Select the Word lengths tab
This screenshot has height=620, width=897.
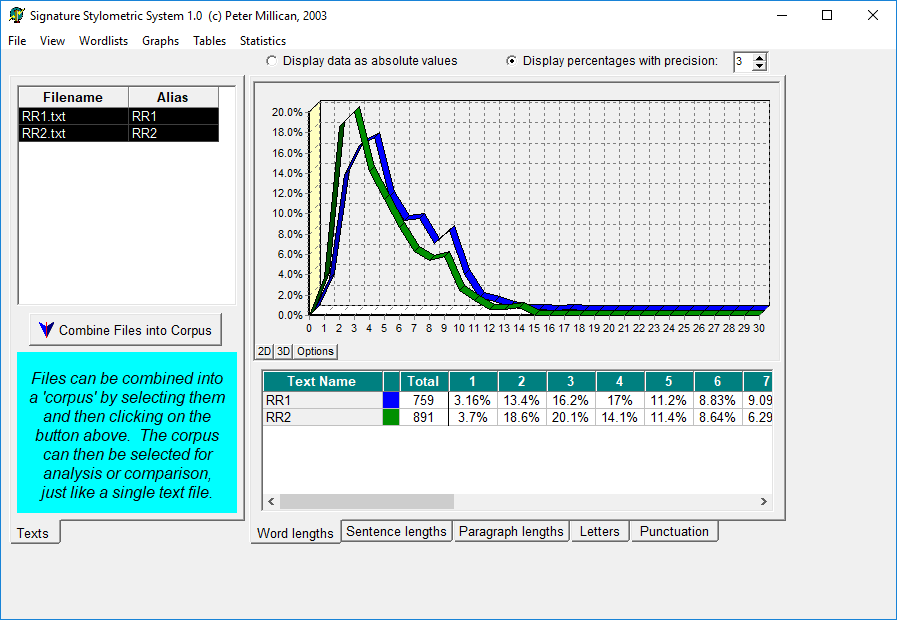pyautogui.click(x=295, y=532)
